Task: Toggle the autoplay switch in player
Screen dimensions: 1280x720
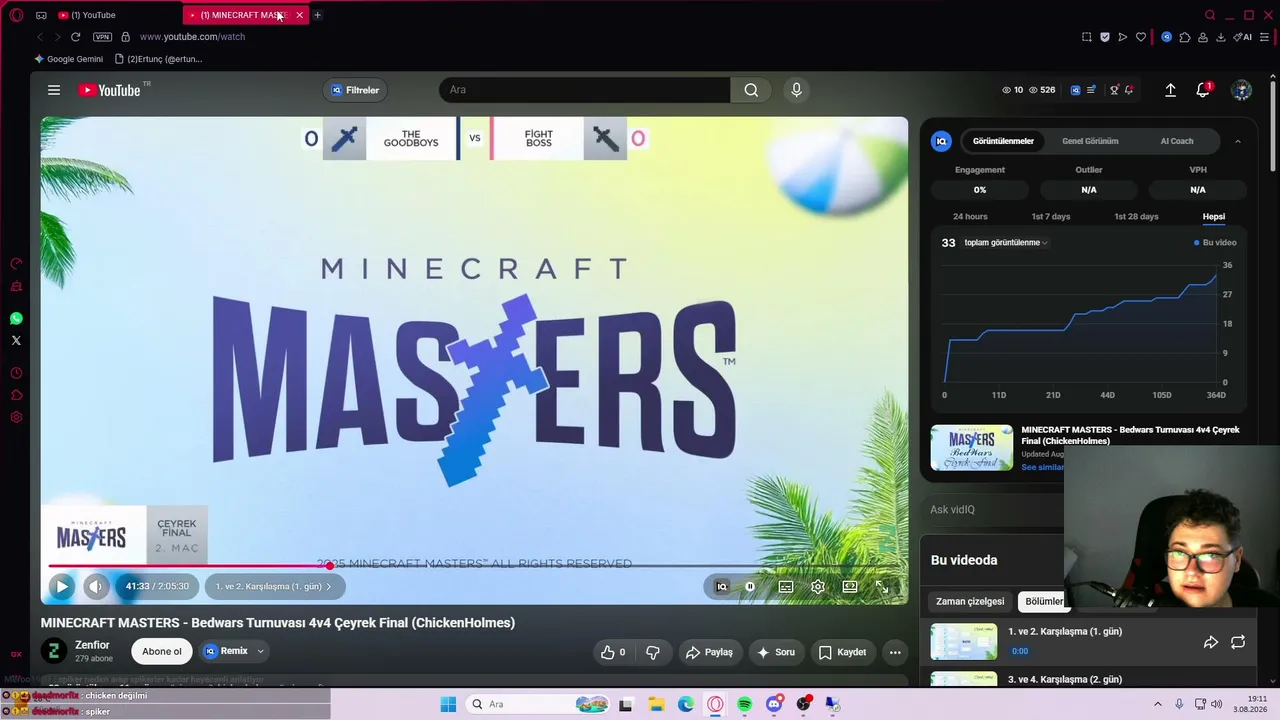Action: pyautogui.click(x=750, y=587)
